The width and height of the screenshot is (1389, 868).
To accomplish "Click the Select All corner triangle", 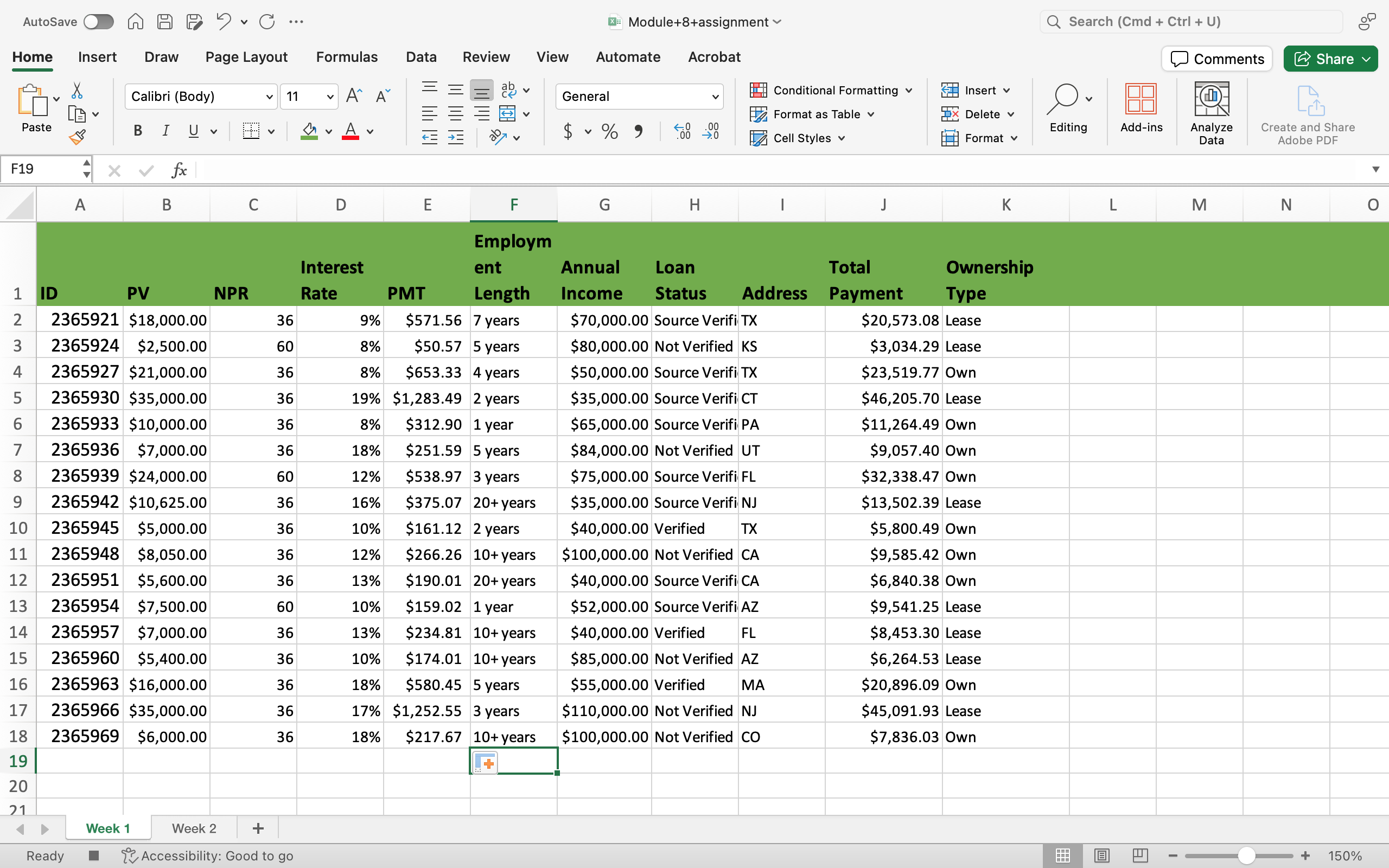I will (x=18, y=206).
